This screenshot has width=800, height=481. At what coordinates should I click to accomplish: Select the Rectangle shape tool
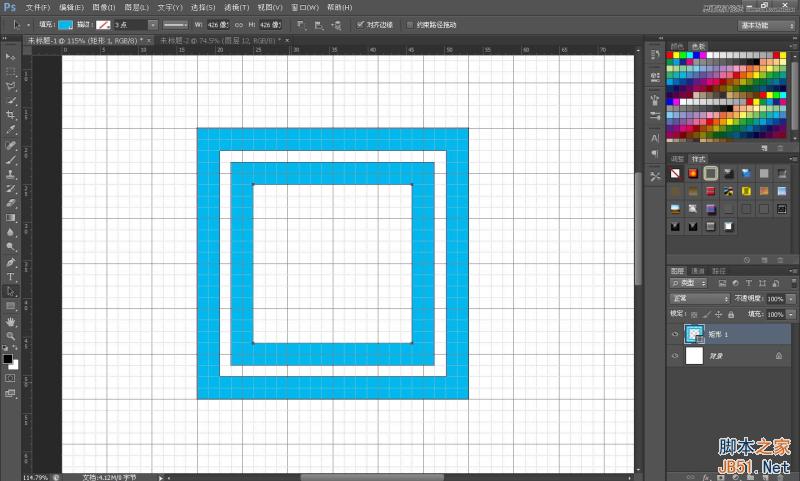10,306
